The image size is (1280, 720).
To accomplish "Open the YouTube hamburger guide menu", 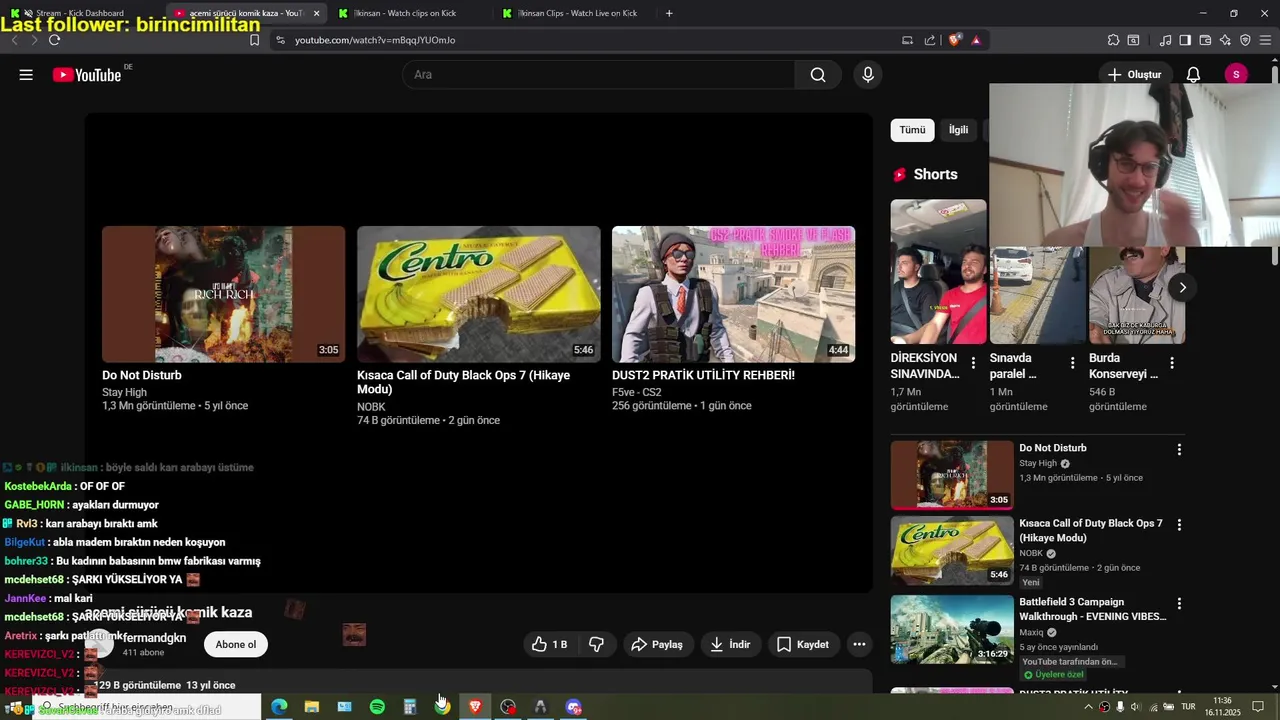I will coord(26,75).
